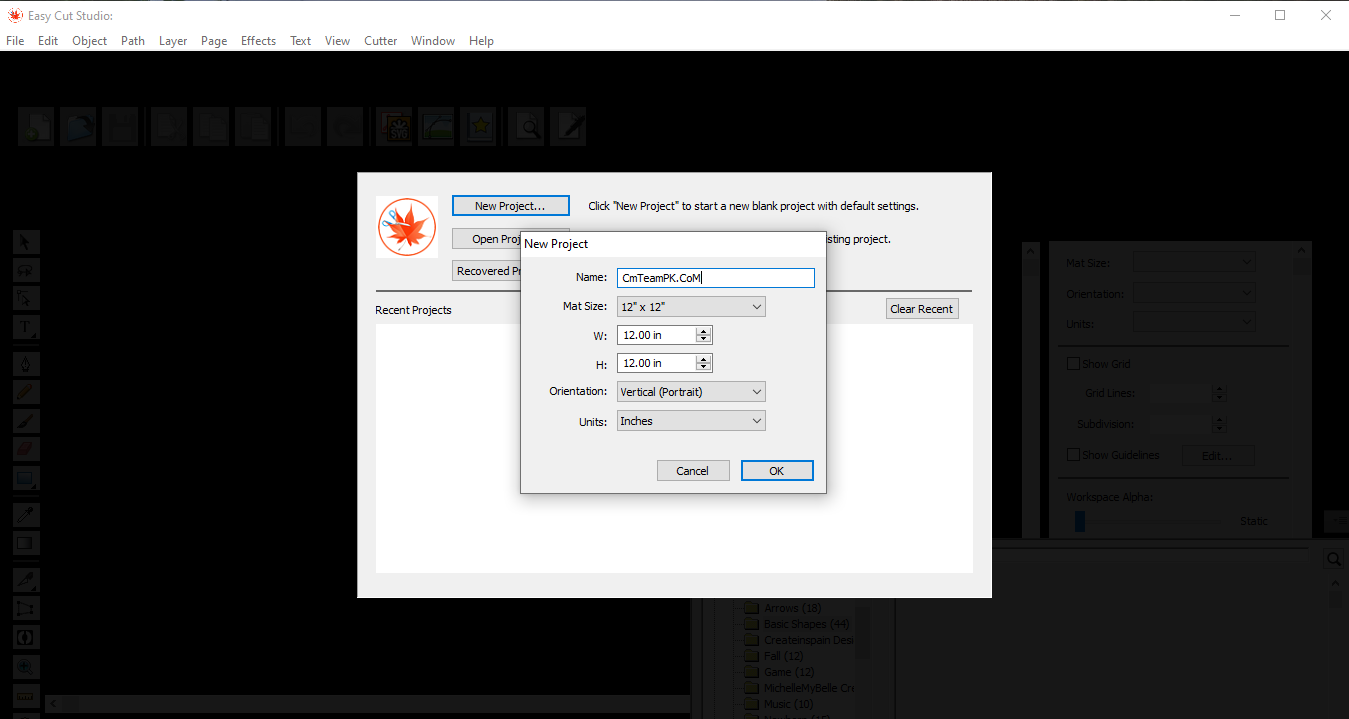1349x719 pixels.
Task: Click the Open folder icon in toolbar
Action: (x=78, y=127)
